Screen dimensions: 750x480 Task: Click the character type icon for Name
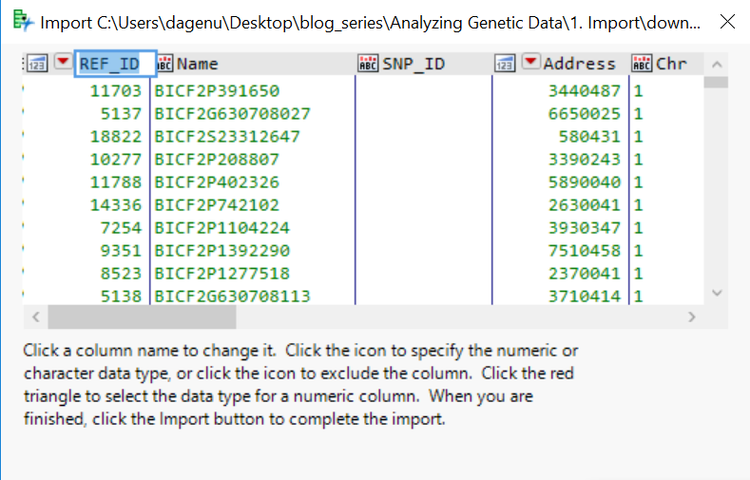pos(165,64)
